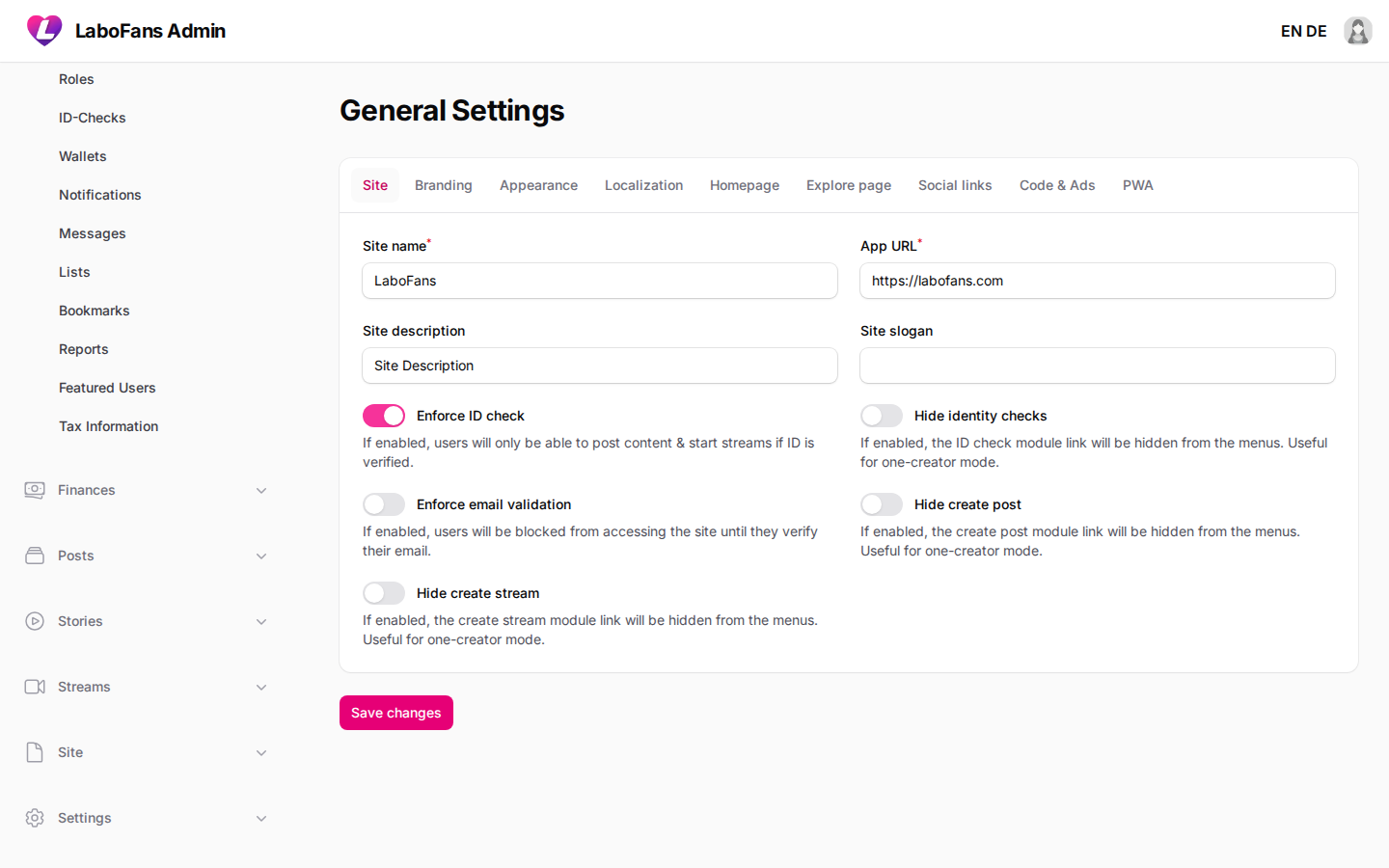
Task: Switch language to EN
Action: [x=1292, y=31]
